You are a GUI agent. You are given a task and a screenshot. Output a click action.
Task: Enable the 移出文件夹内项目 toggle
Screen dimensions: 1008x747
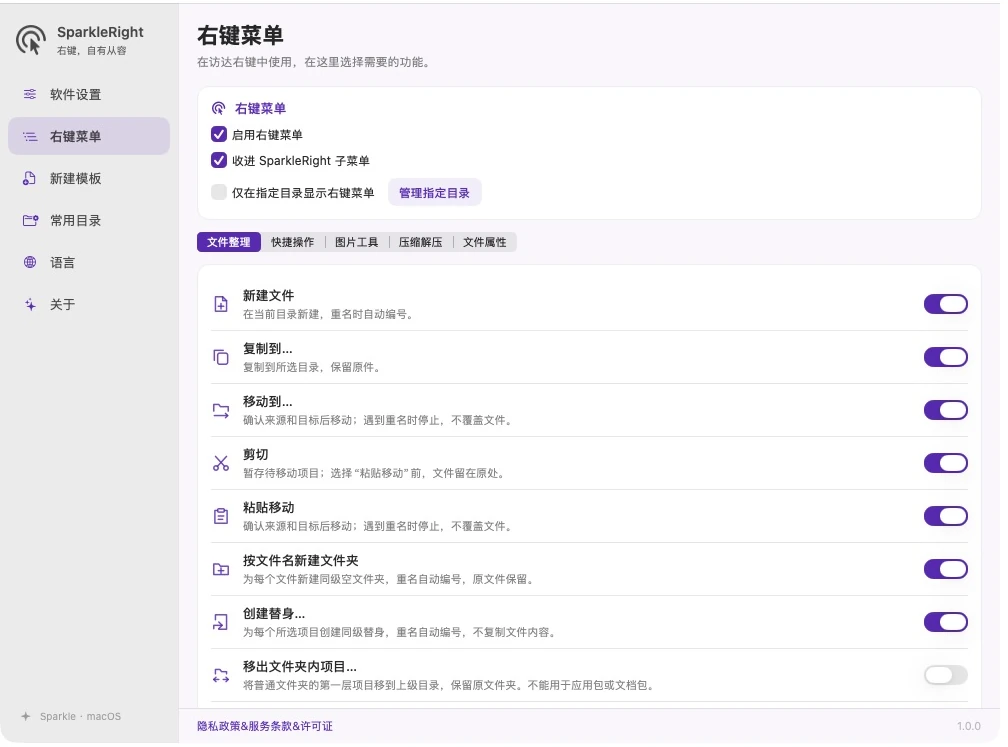click(x=946, y=675)
